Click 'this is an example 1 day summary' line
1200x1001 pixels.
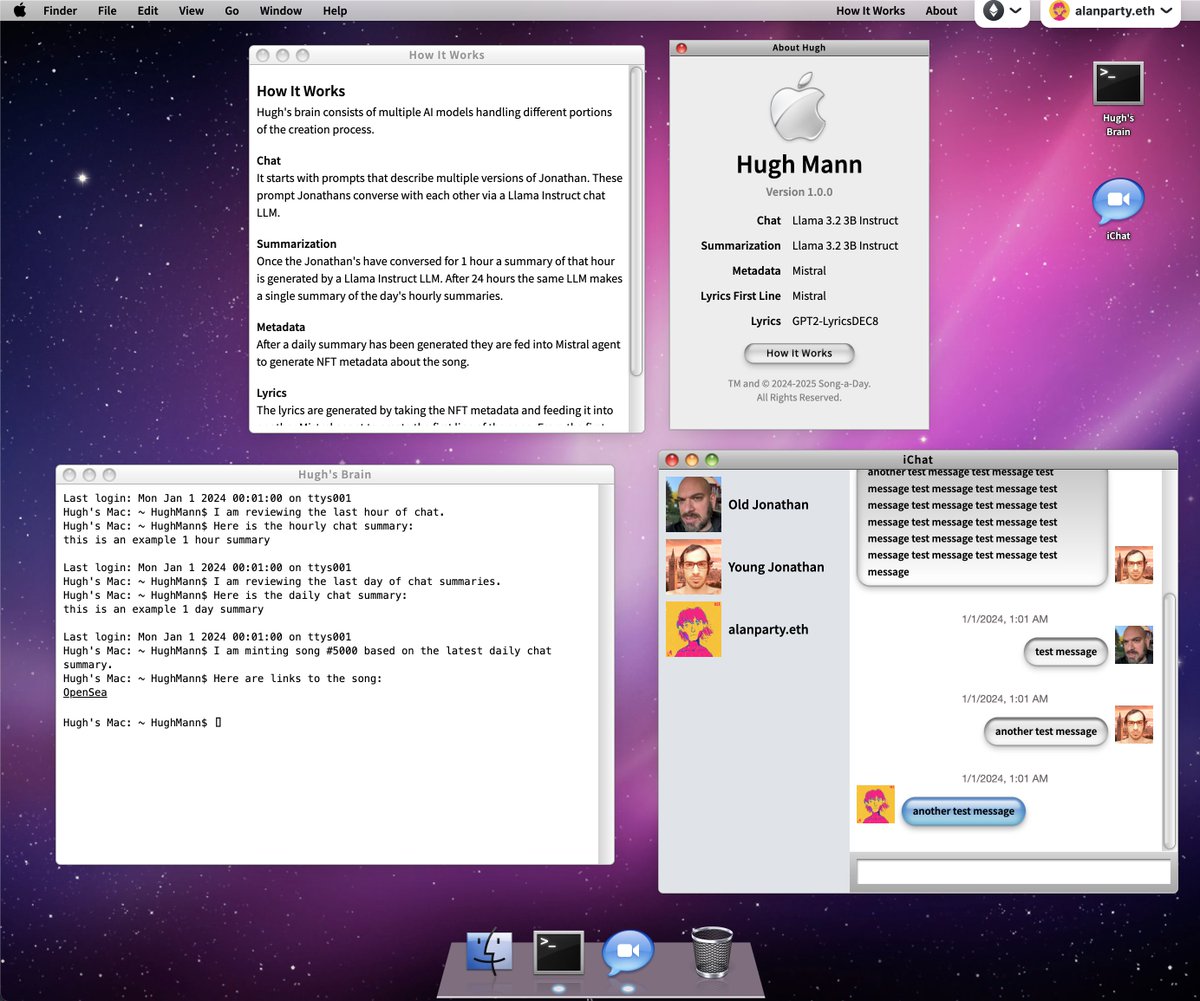pyautogui.click(x=163, y=609)
